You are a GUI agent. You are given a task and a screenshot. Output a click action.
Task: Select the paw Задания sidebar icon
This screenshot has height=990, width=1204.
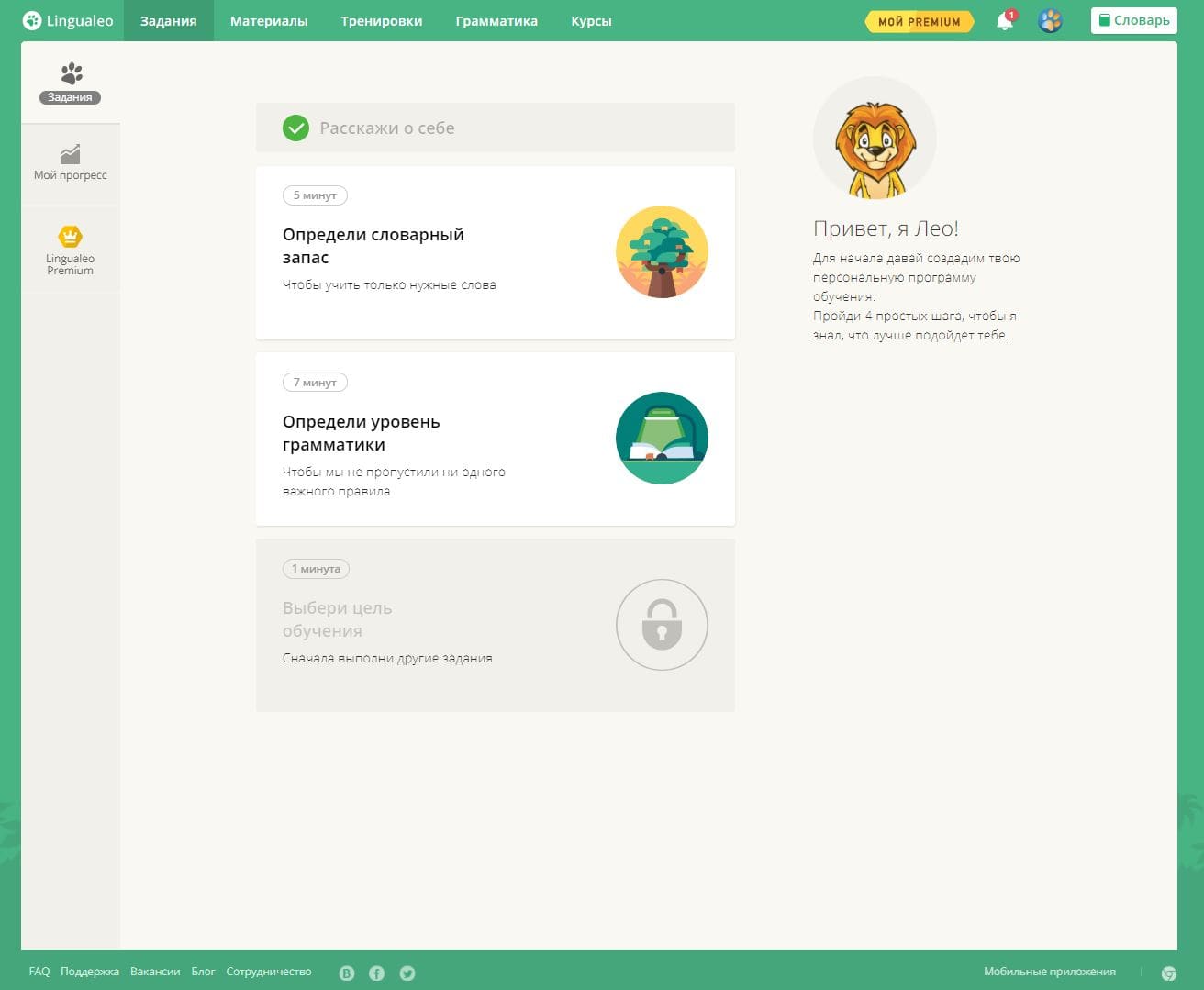[x=71, y=83]
